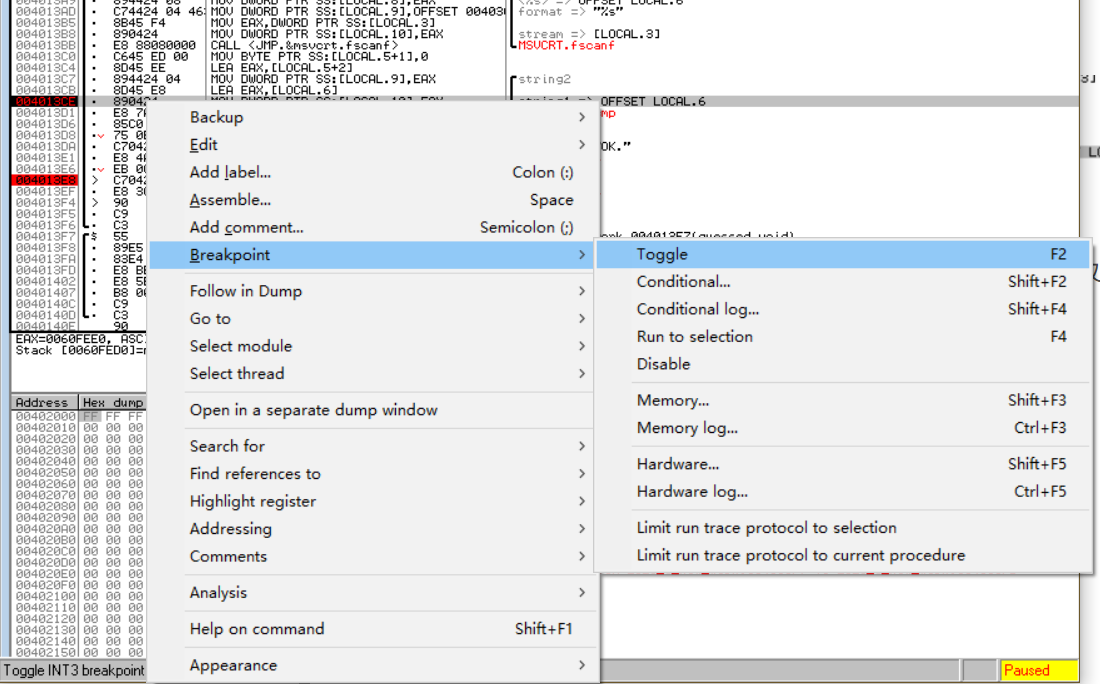Choose Conditional... breakpoint option

[843, 281]
